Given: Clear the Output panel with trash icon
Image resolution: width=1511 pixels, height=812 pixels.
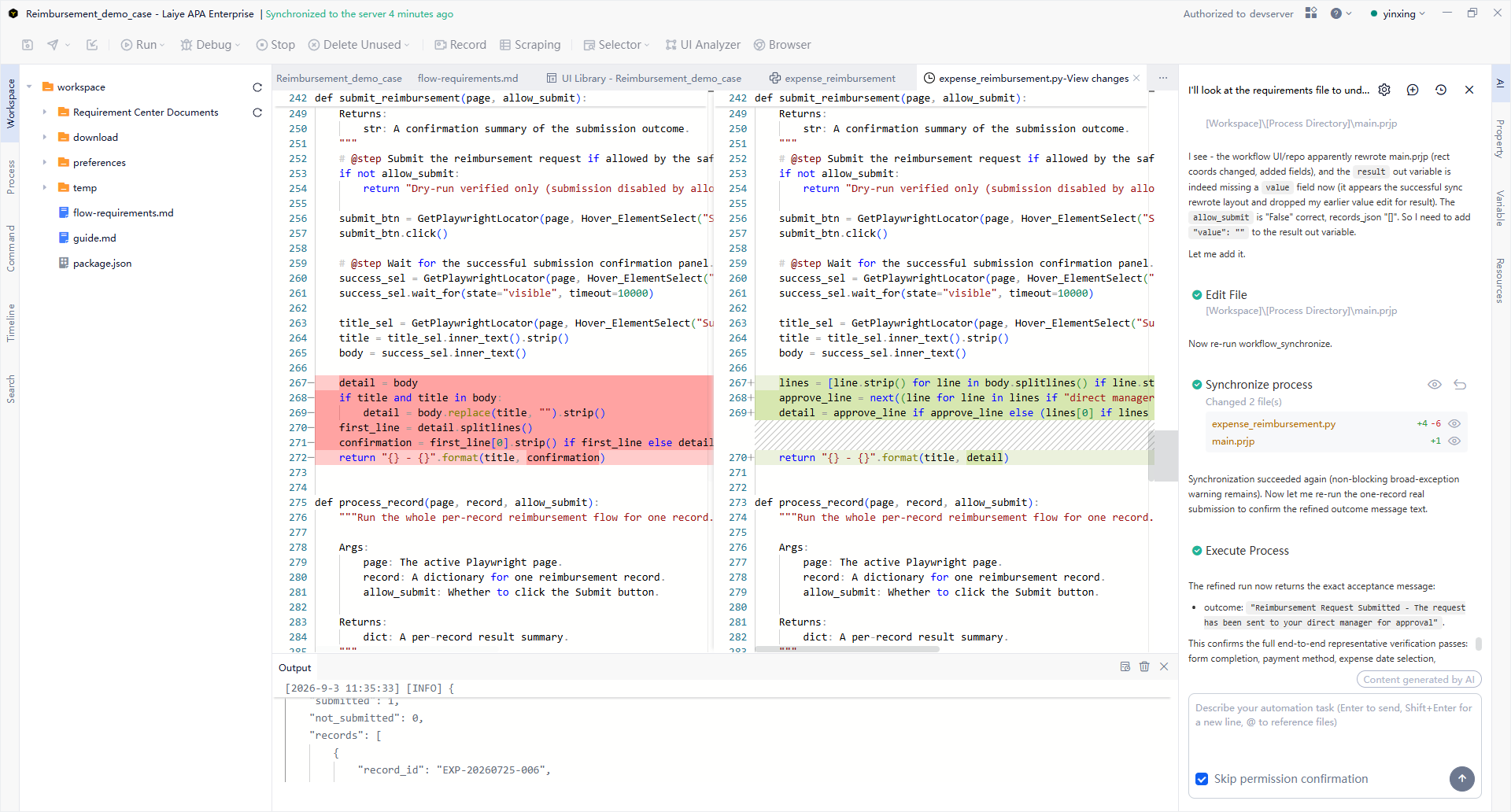Looking at the screenshot, I should click(x=1144, y=666).
